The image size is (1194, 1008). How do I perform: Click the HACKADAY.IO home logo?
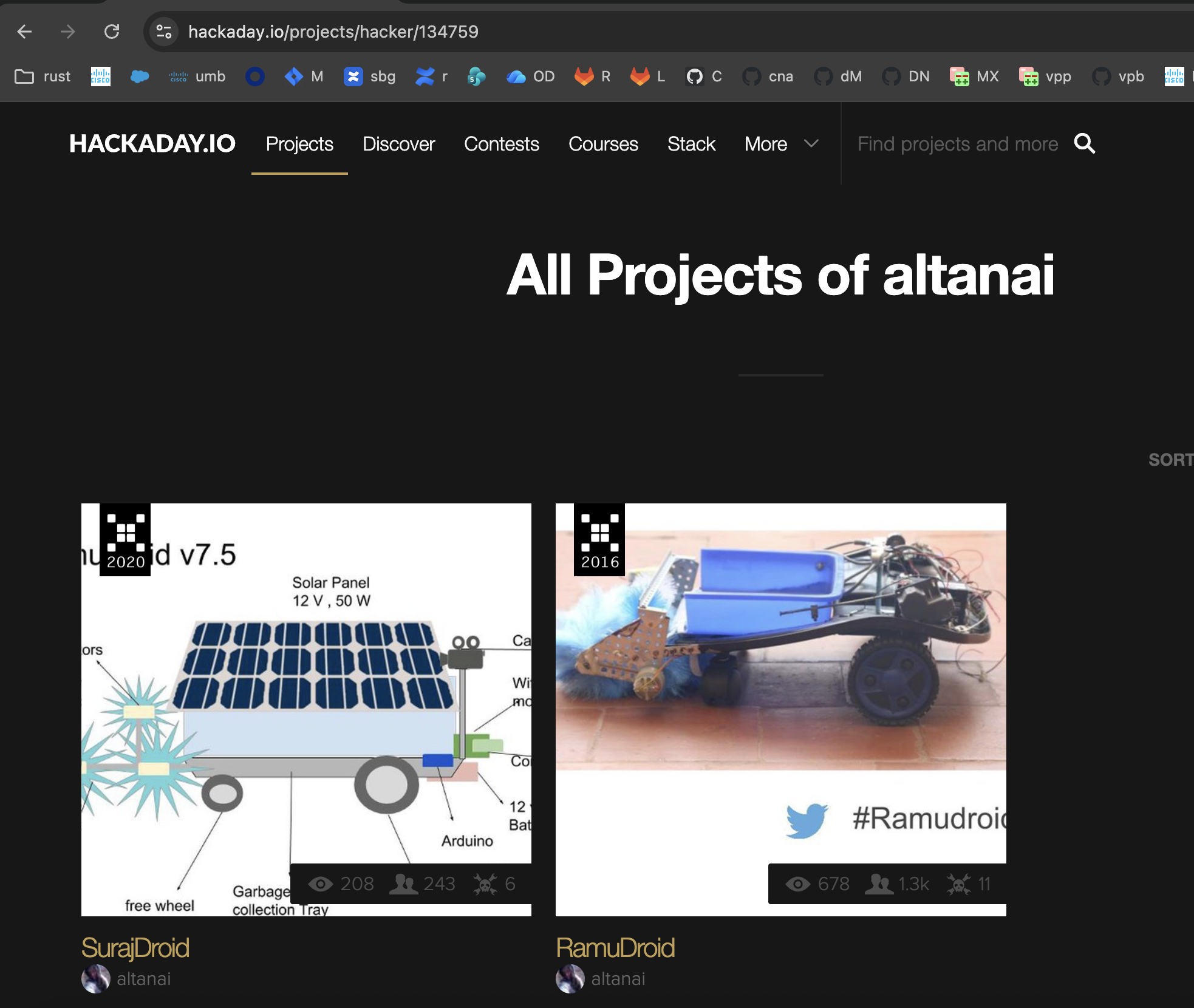(x=152, y=144)
